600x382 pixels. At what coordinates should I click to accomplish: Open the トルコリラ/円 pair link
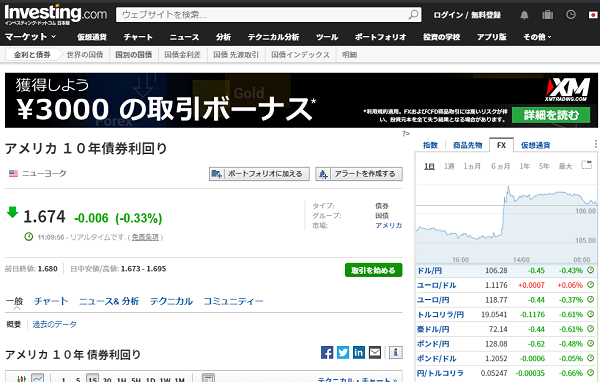click(440, 315)
